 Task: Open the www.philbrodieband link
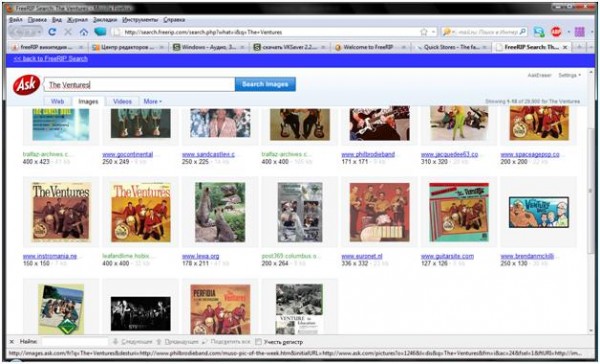pyautogui.click(x=368, y=154)
